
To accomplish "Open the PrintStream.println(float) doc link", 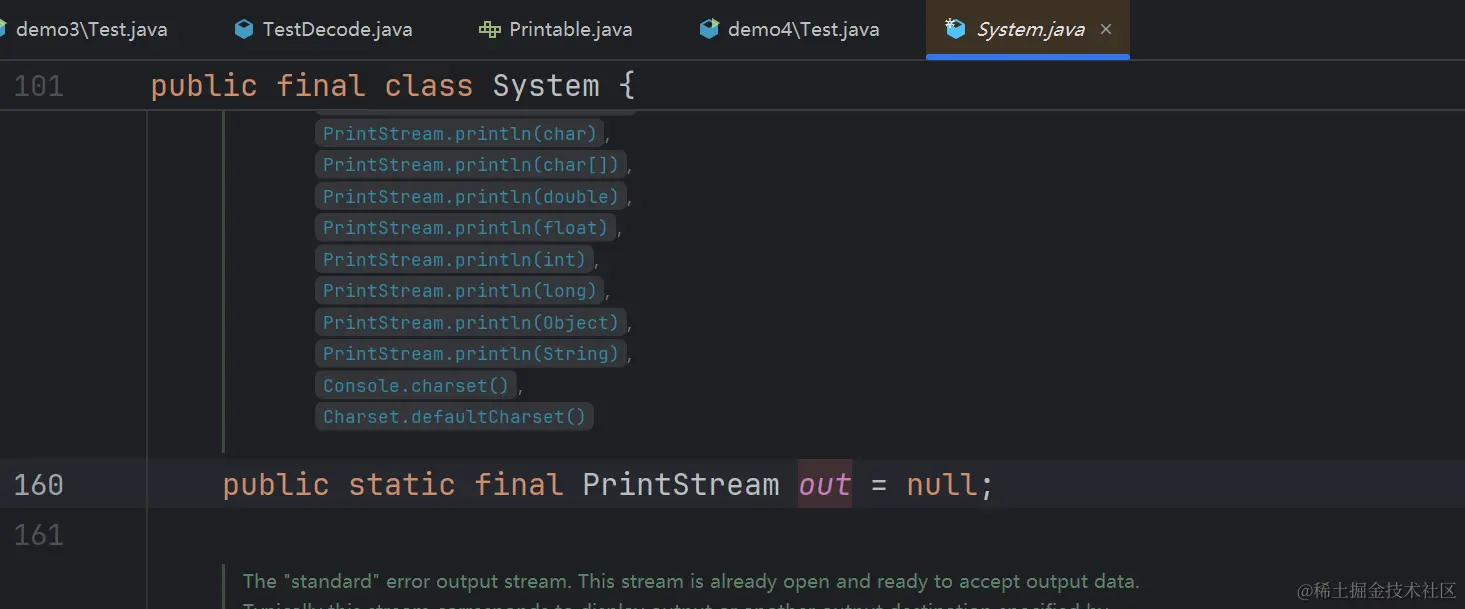I will pyautogui.click(x=466, y=227).
